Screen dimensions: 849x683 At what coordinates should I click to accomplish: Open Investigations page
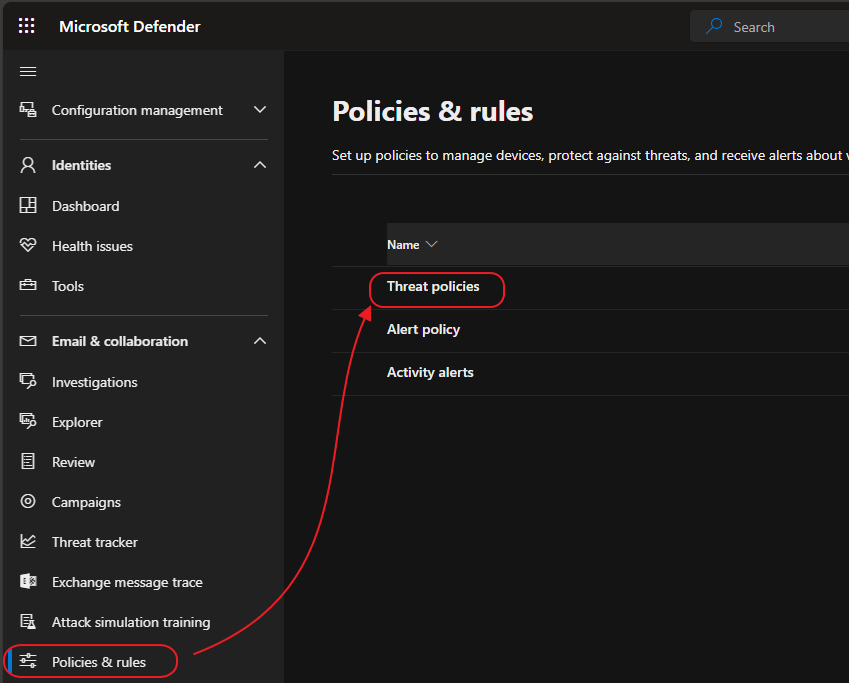pos(95,382)
